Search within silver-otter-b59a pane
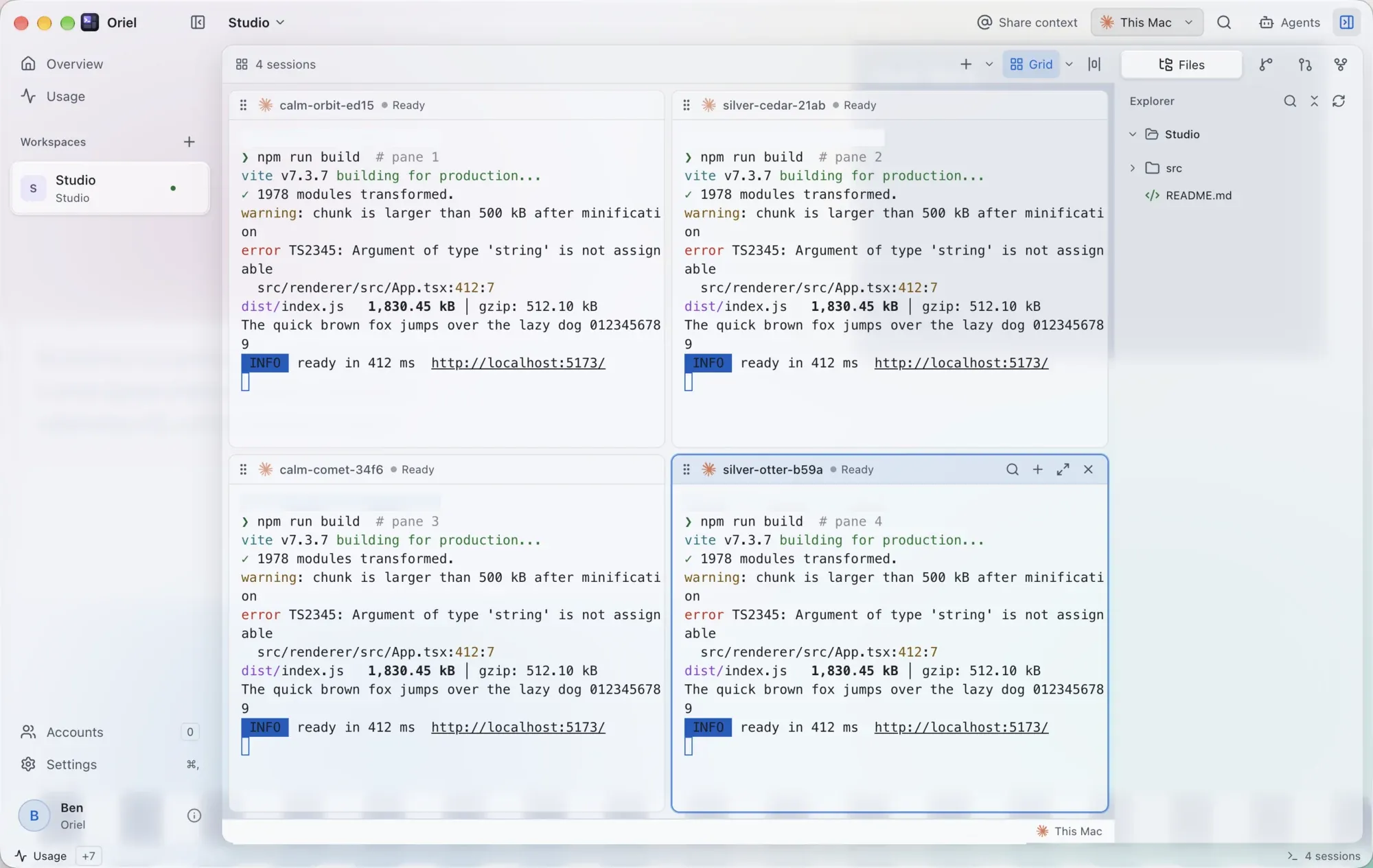1373x868 pixels. [x=1012, y=469]
